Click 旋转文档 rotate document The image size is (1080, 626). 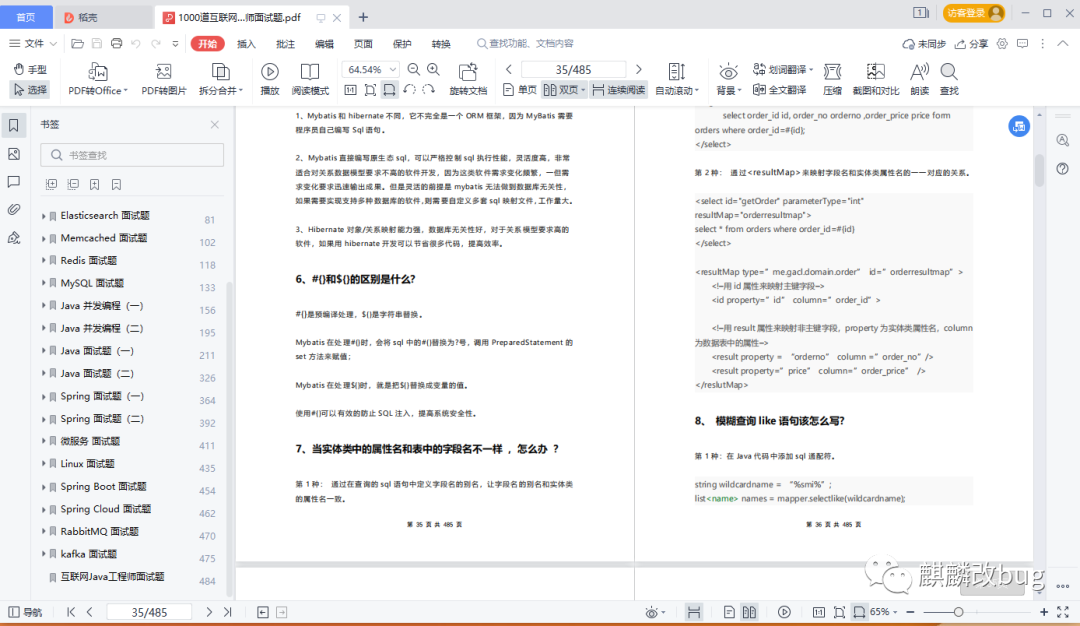468,79
